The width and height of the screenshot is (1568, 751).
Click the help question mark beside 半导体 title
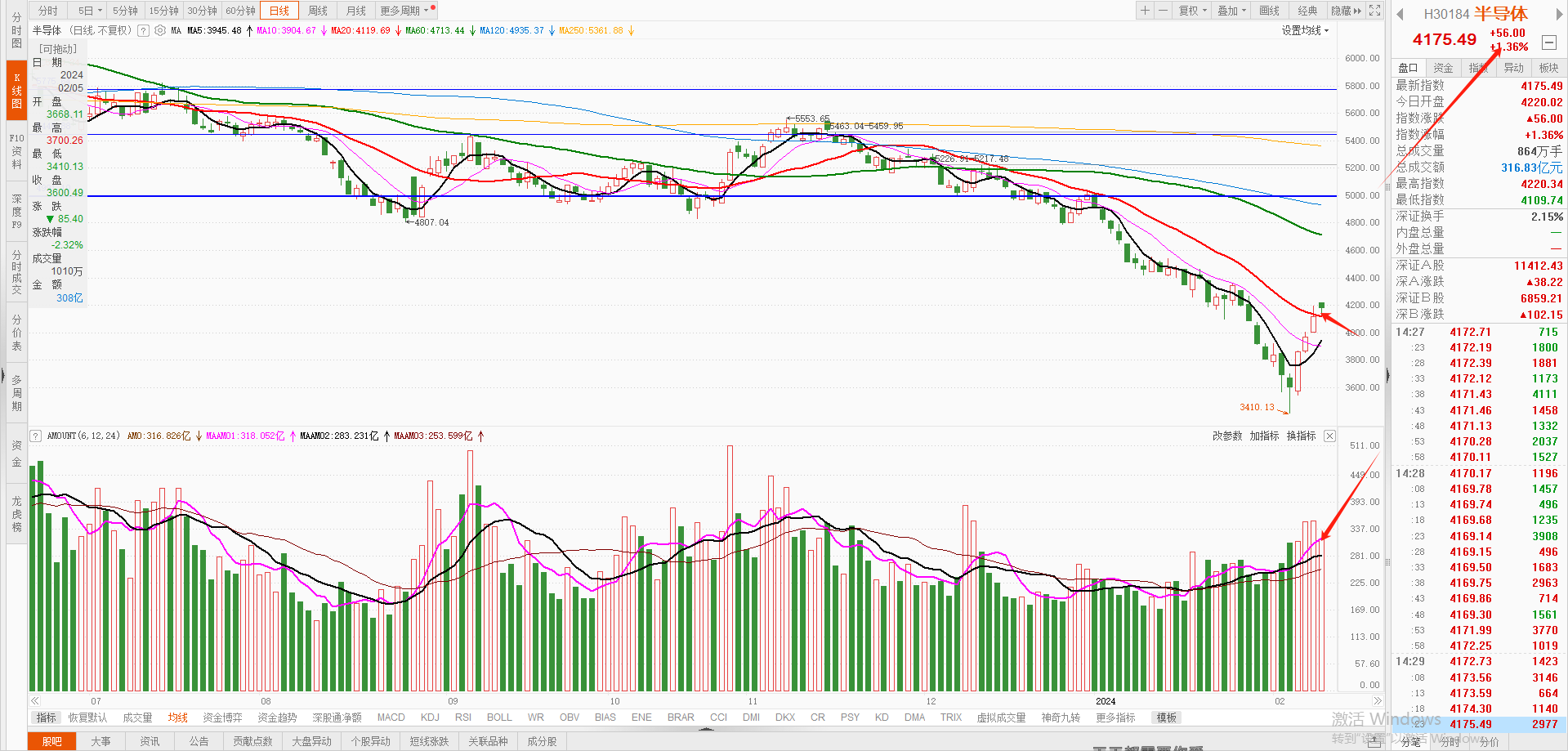144,30
